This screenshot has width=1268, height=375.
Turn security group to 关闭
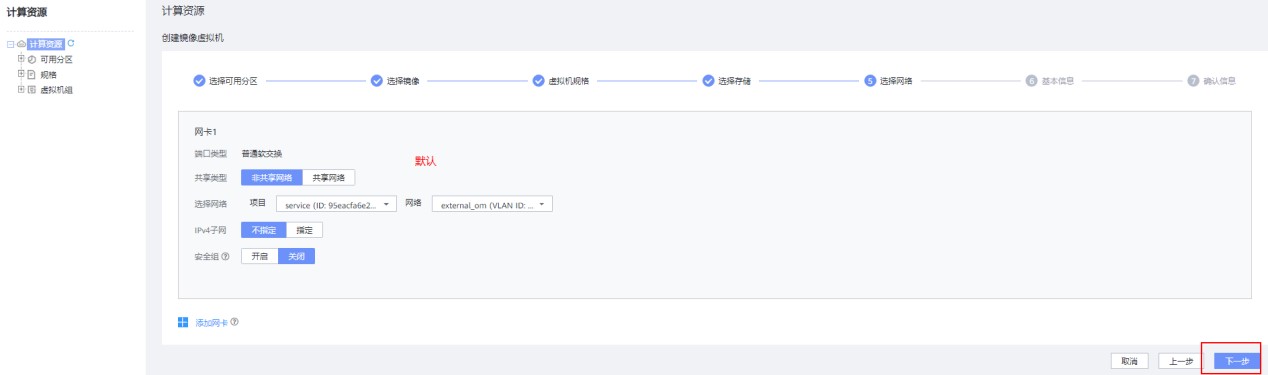296,256
